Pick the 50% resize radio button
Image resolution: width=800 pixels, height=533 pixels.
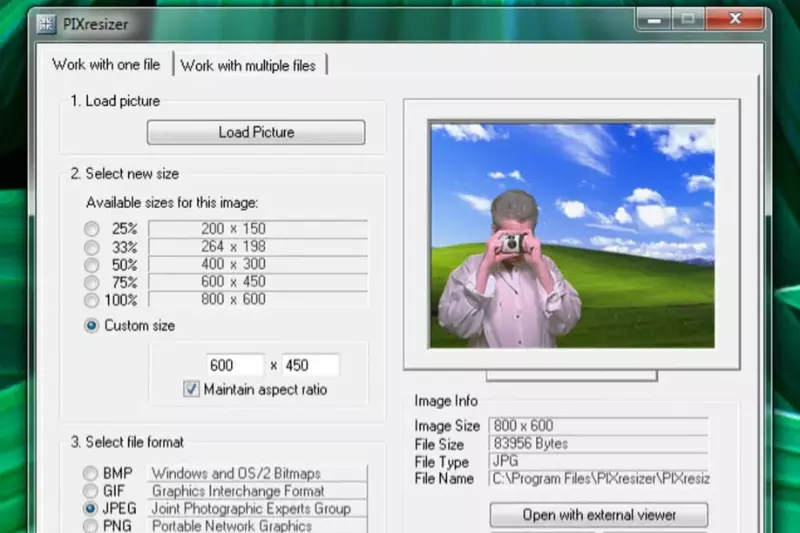coord(92,265)
